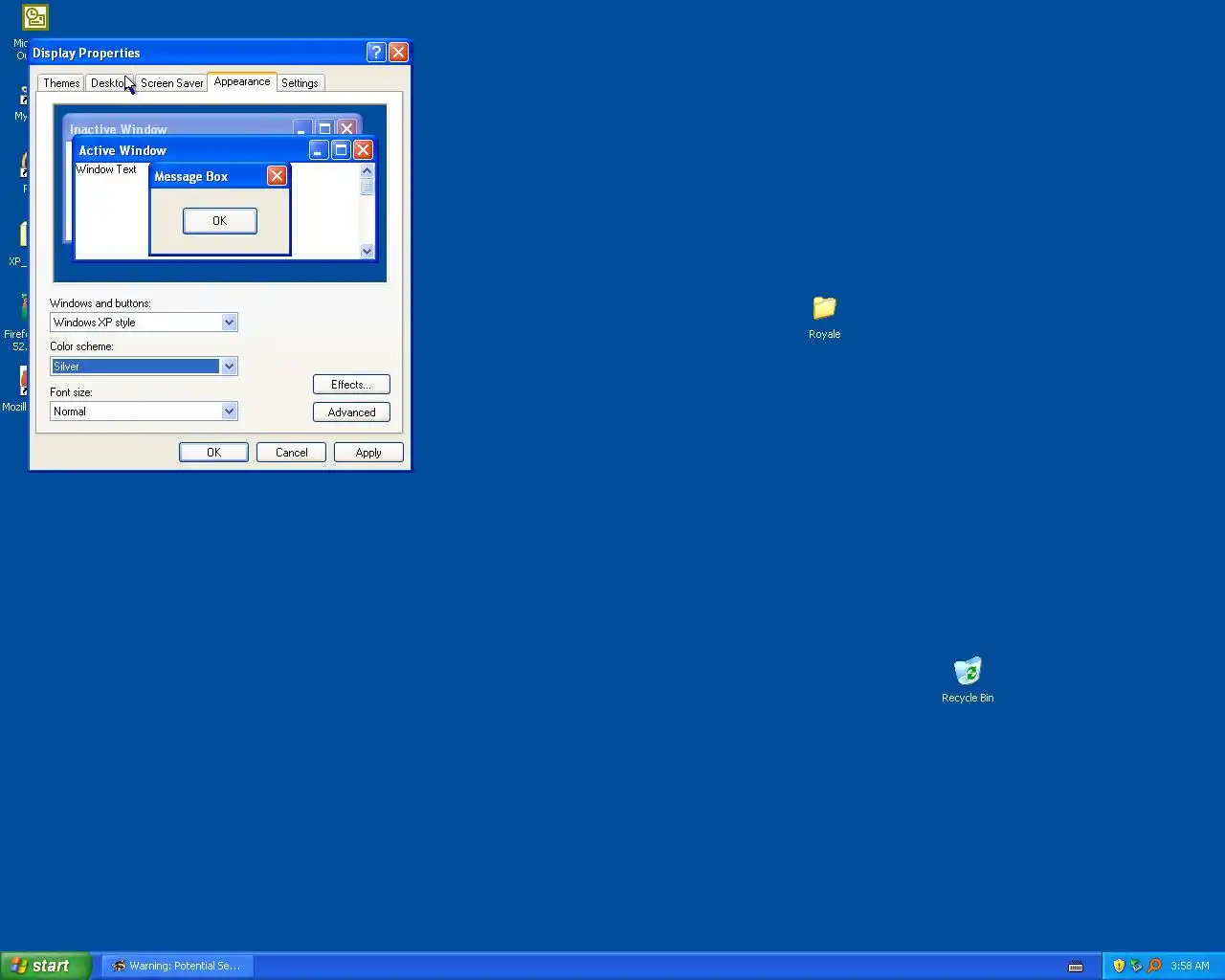This screenshot has height=980, width=1225.
Task: Click the help question mark button
Action: 376,52
